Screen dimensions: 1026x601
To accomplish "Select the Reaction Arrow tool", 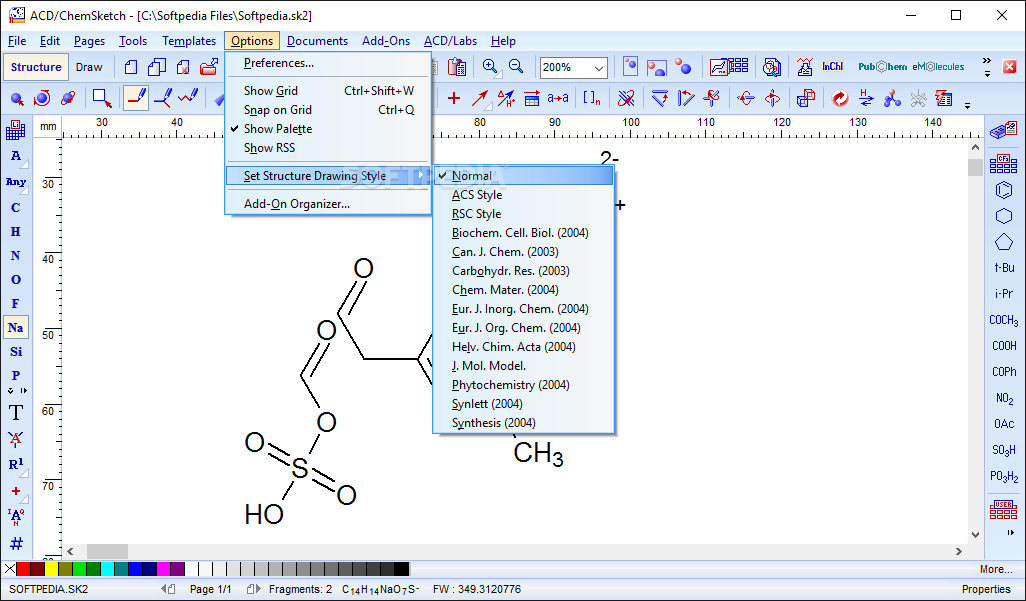I will pos(480,99).
